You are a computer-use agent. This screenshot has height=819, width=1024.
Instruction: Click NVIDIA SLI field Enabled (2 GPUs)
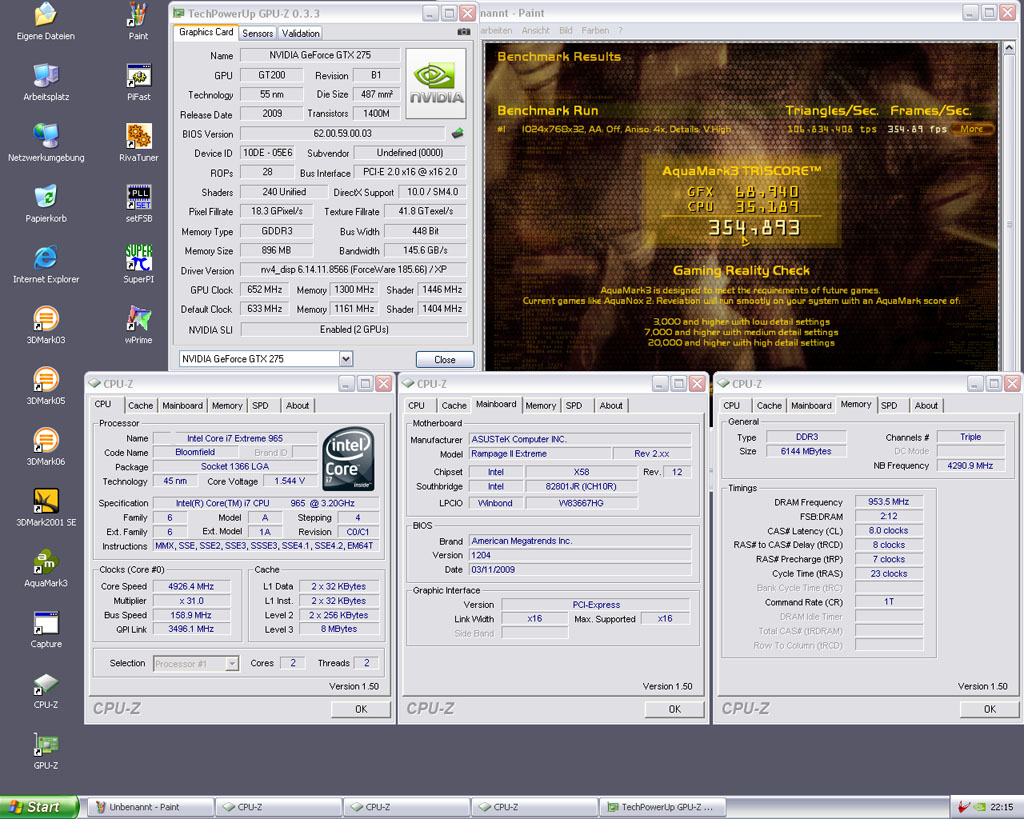click(354, 329)
